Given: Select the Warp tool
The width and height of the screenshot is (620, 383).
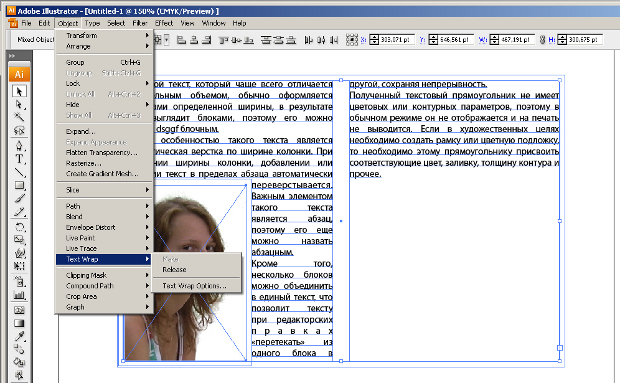Looking at the screenshot, I should click(19, 253).
